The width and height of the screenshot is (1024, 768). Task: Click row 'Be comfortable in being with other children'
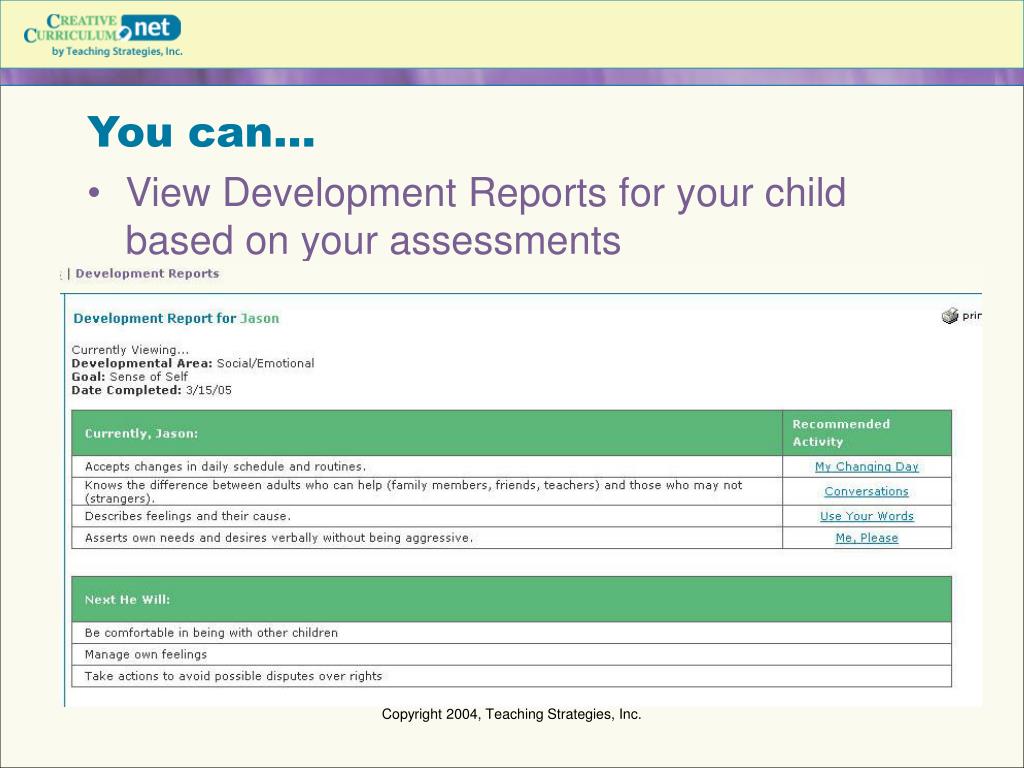pos(511,632)
